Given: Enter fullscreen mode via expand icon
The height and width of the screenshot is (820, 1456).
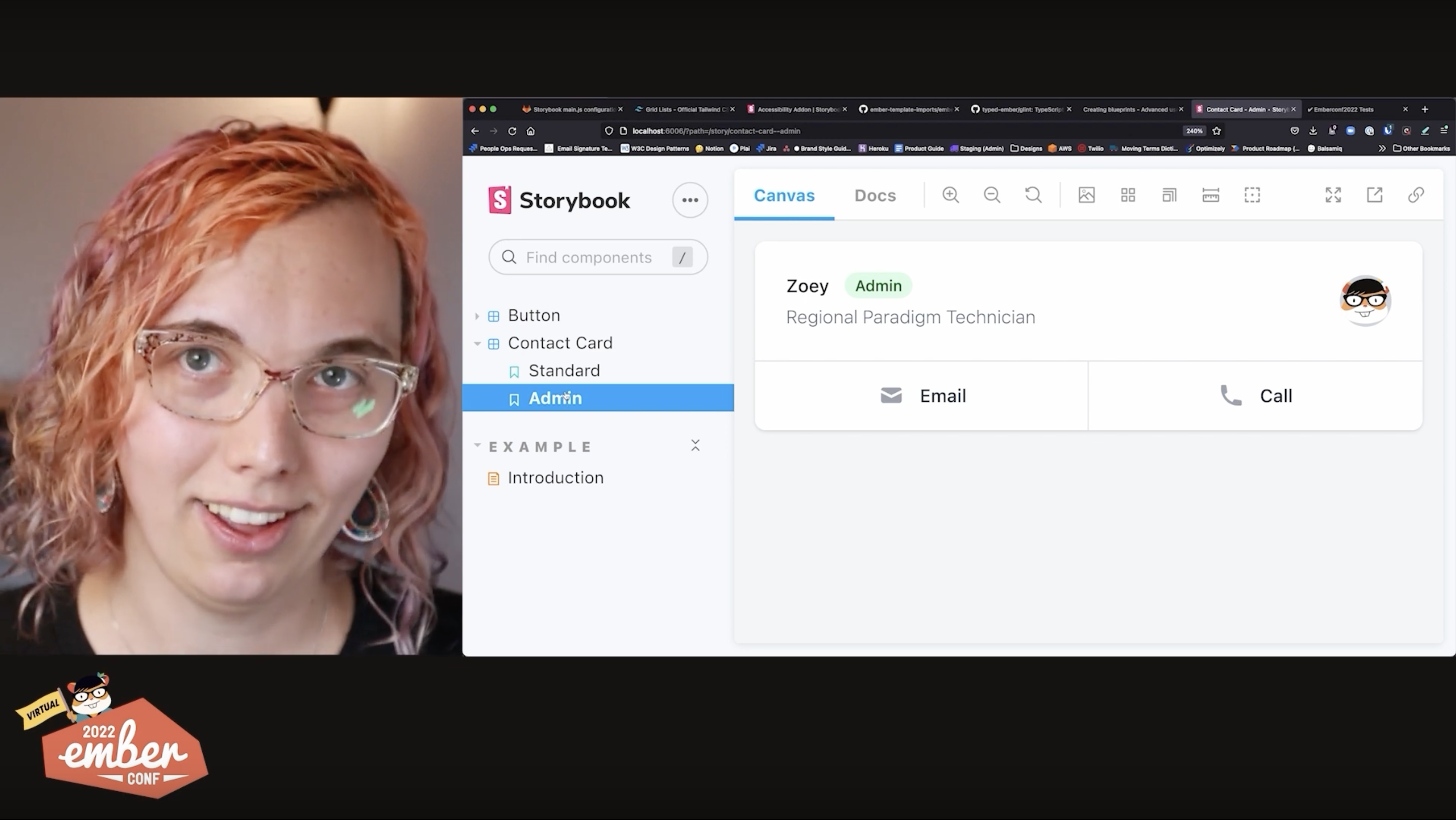Looking at the screenshot, I should point(1333,195).
